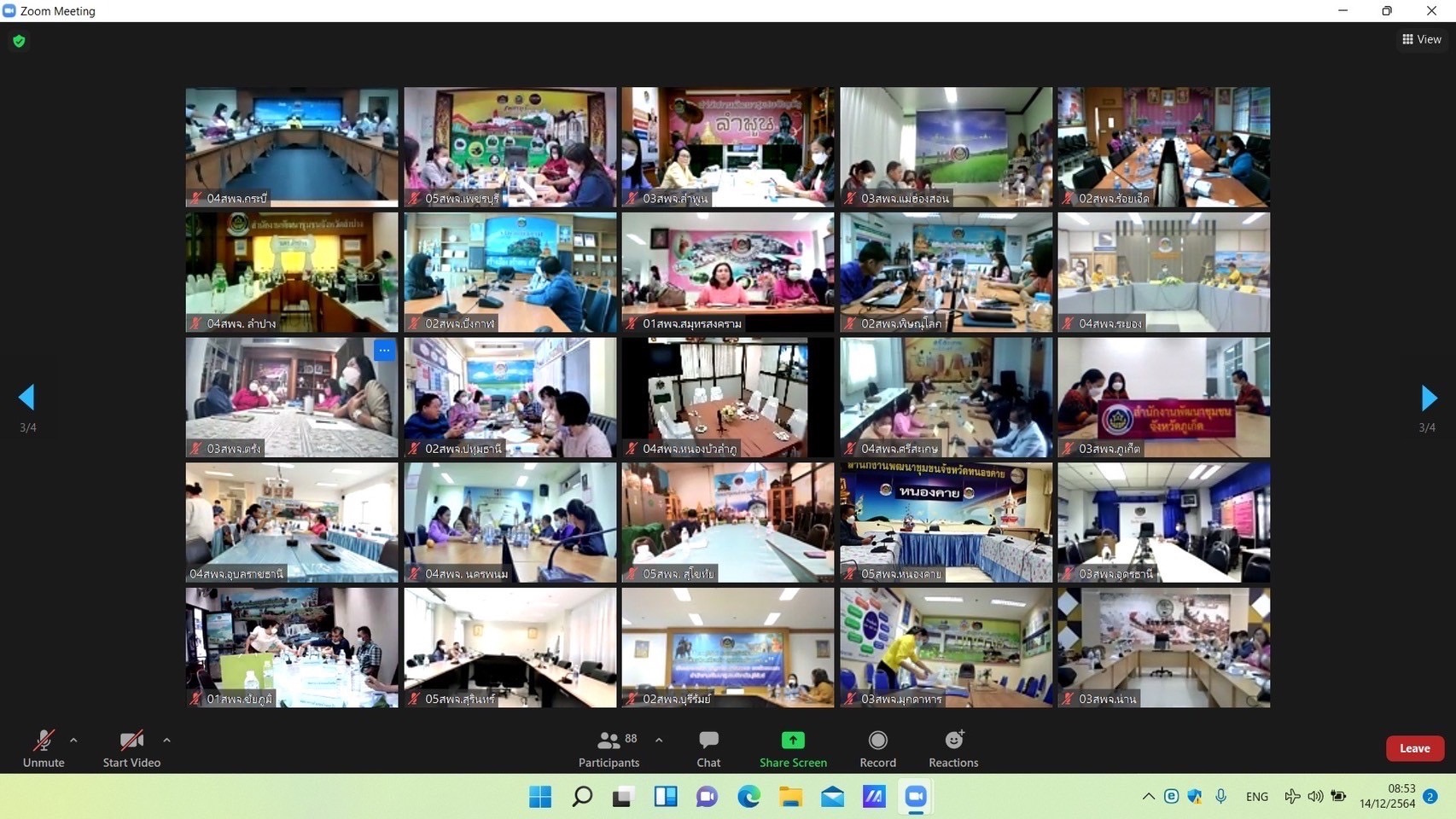Open Widgets on taskbar
The image size is (1456, 819).
[x=666, y=797]
